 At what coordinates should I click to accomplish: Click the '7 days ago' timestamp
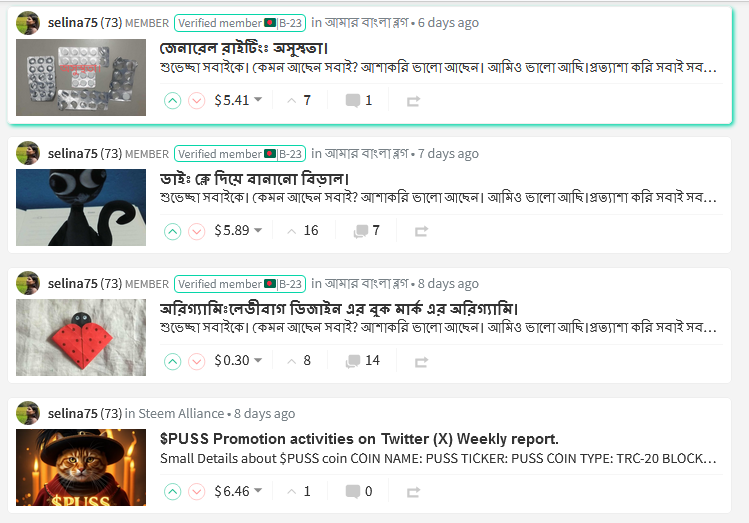coord(448,153)
